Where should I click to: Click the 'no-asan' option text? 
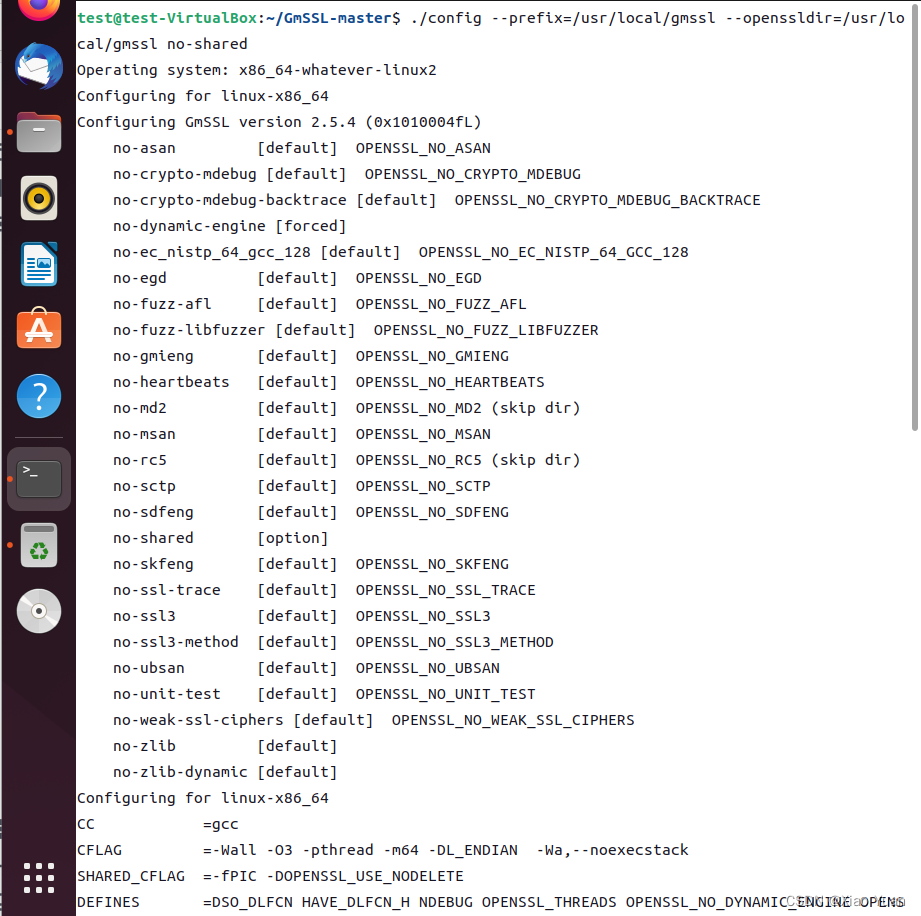(x=144, y=148)
